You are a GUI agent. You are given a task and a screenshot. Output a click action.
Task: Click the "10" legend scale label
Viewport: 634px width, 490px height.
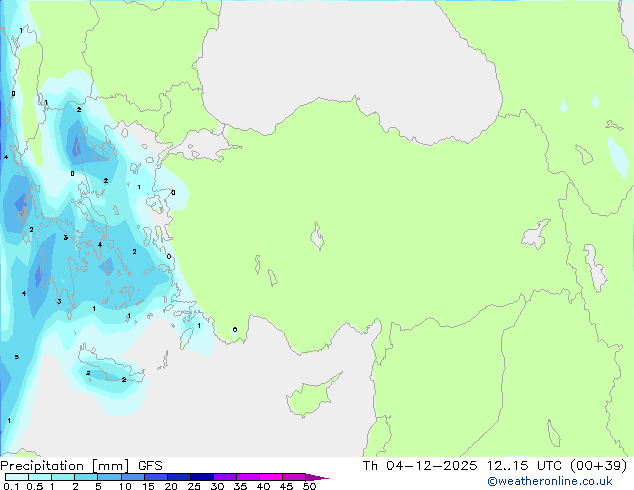[125, 486]
